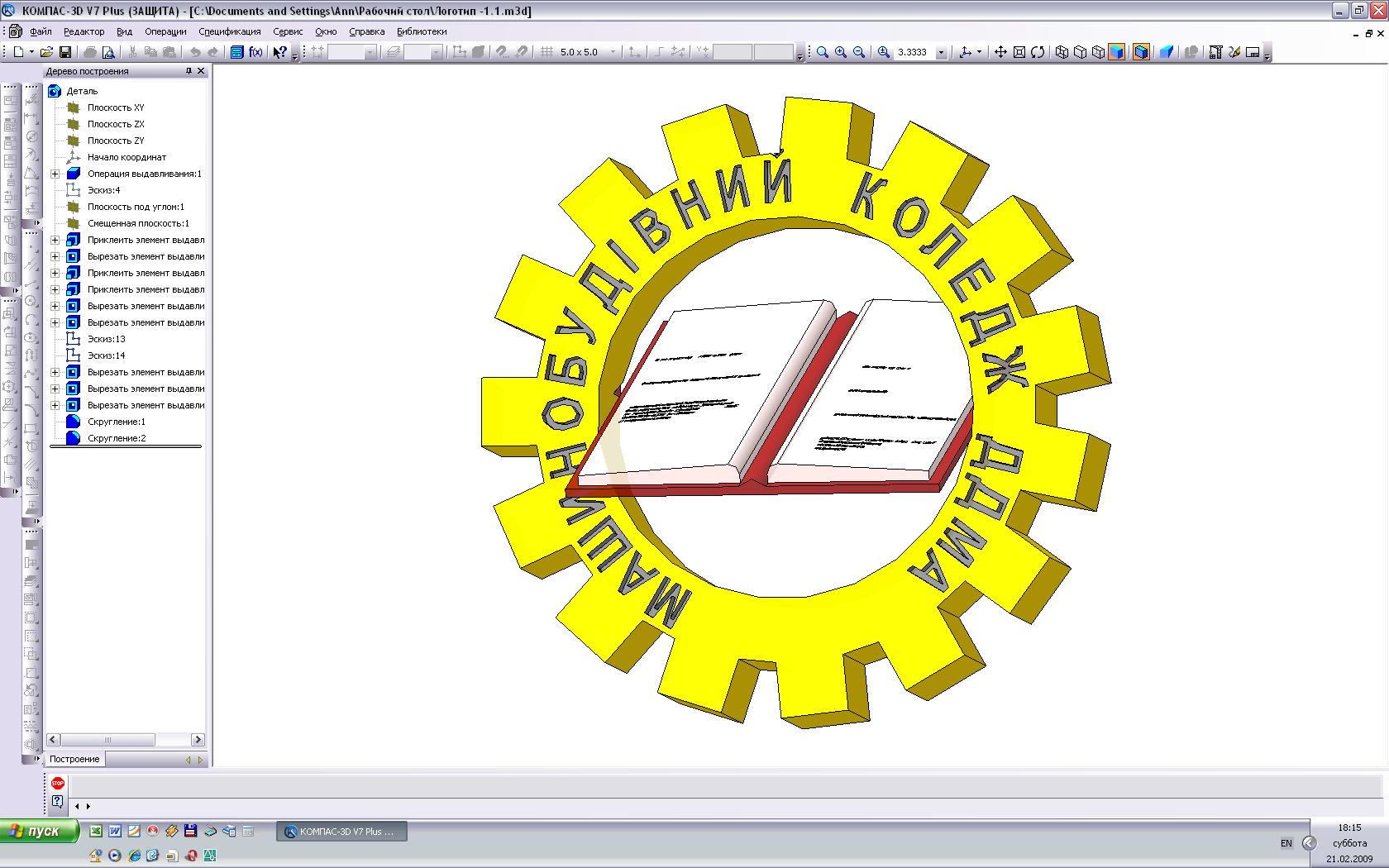
Task: Activate the pan move view tool
Action: coord(1000,52)
